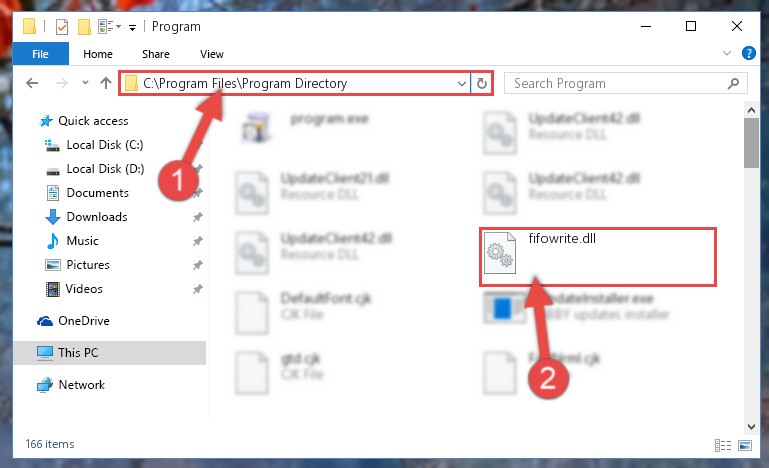Switch to the Large icons view layout
Viewport: 769px width, 468px height.
coord(745,445)
